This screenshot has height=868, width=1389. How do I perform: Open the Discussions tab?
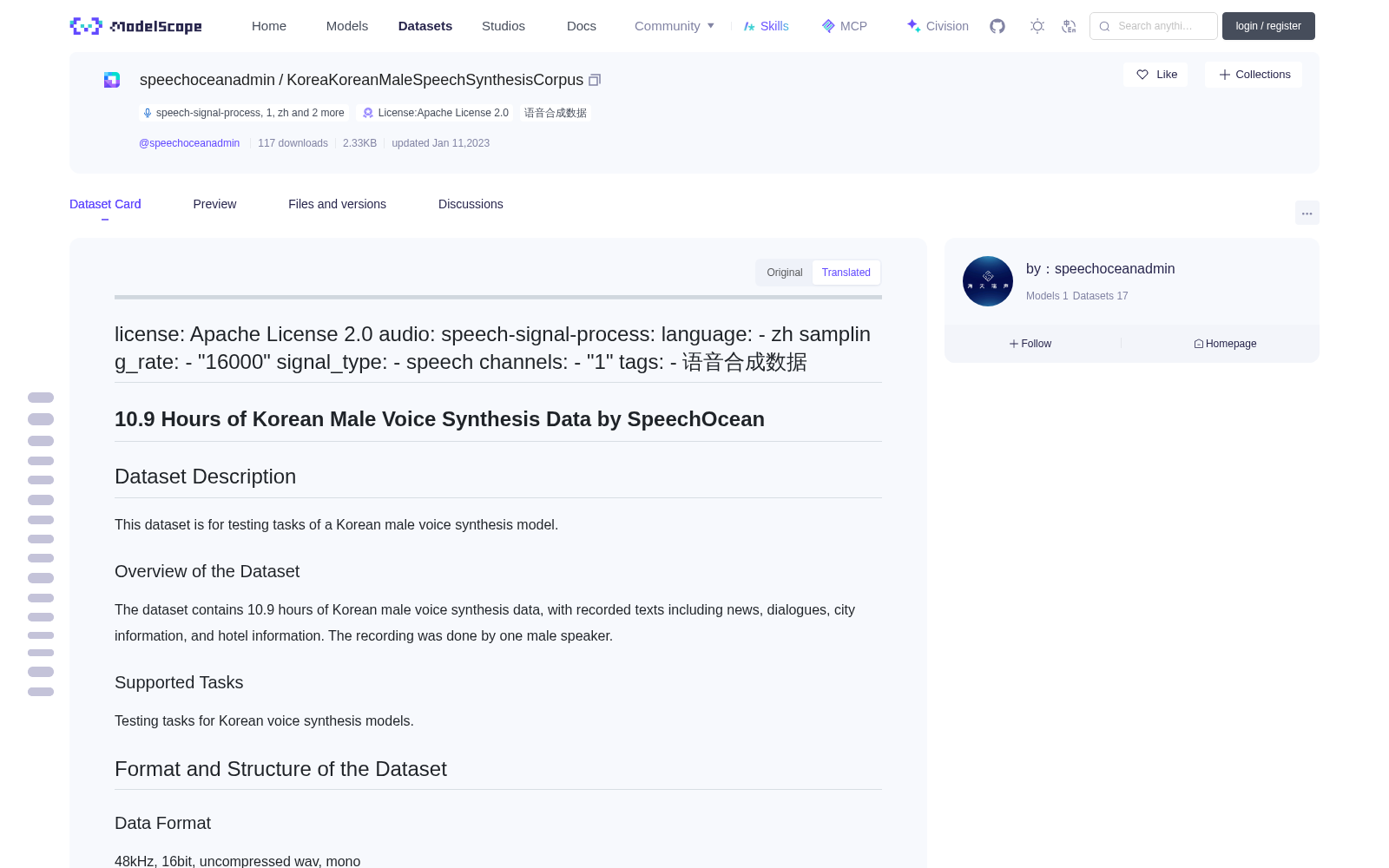[x=471, y=204]
